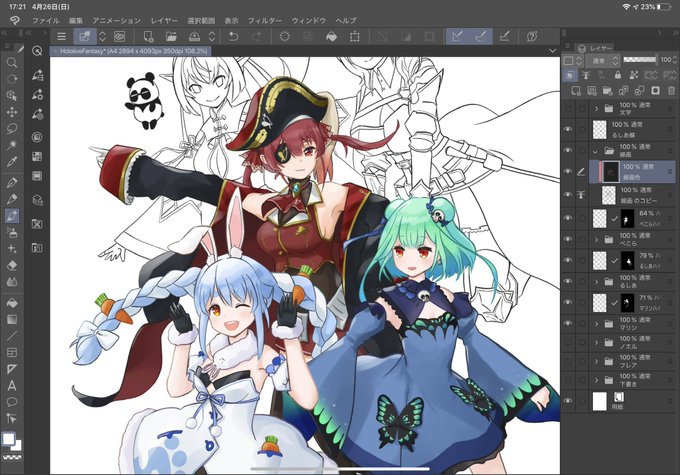Click the Undo arrow in command bar
The height and width of the screenshot is (475, 680).
coord(233,36)
